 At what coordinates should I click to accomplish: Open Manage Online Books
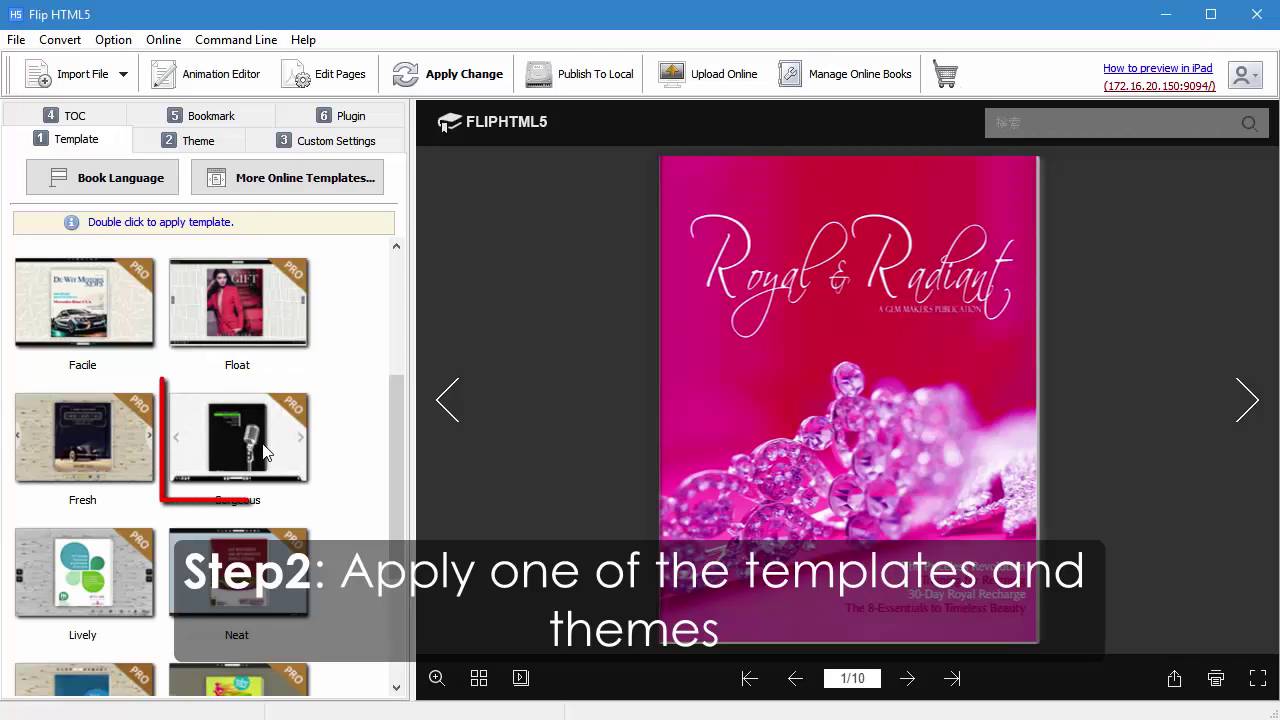pos(846,74)
